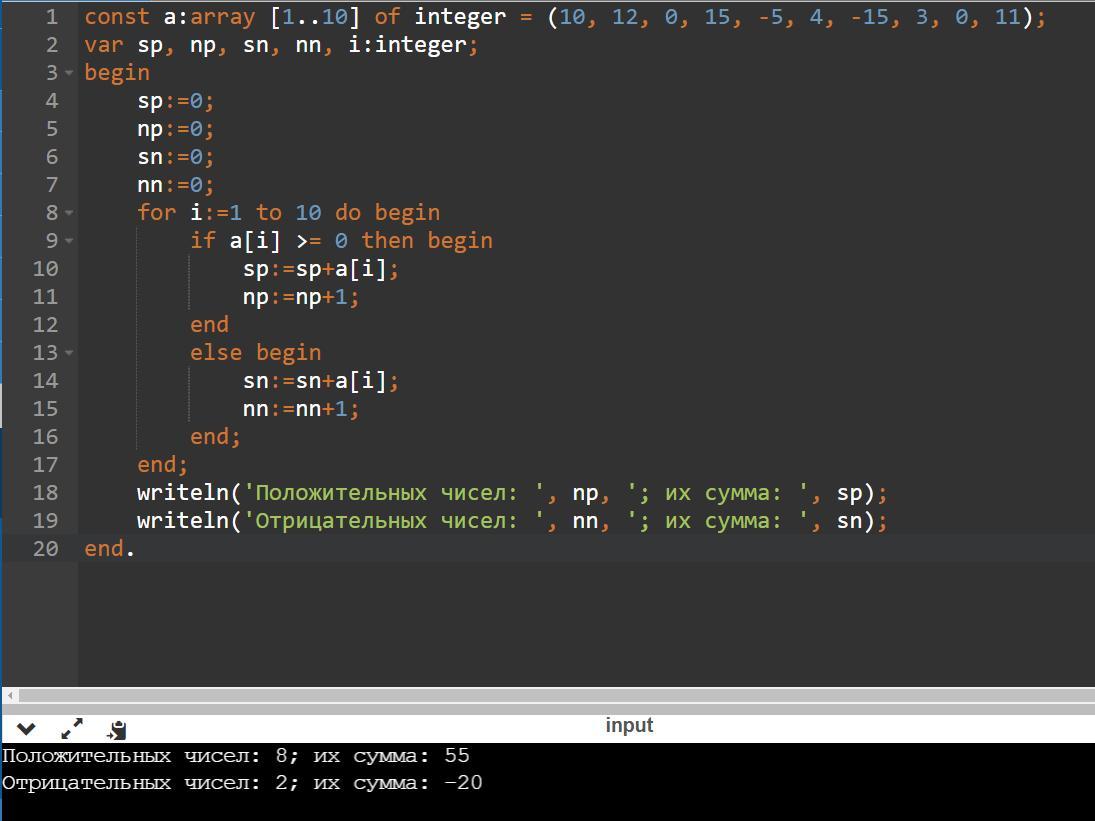Place cursor on 'nn:=0;' statement
1095x821 pixels.
(175, 185)
